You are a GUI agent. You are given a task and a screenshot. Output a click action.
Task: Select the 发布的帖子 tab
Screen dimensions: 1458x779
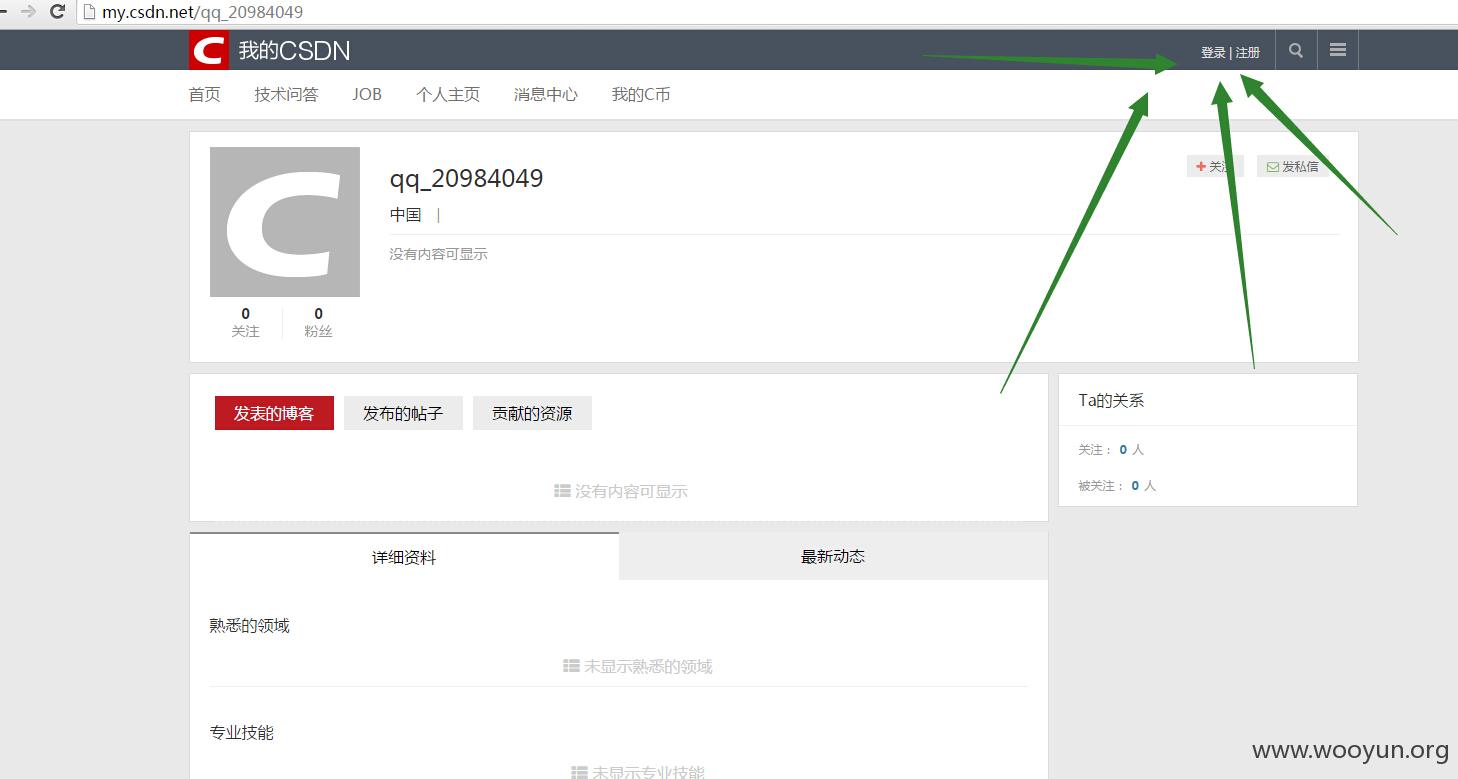(x=403, y=413)
